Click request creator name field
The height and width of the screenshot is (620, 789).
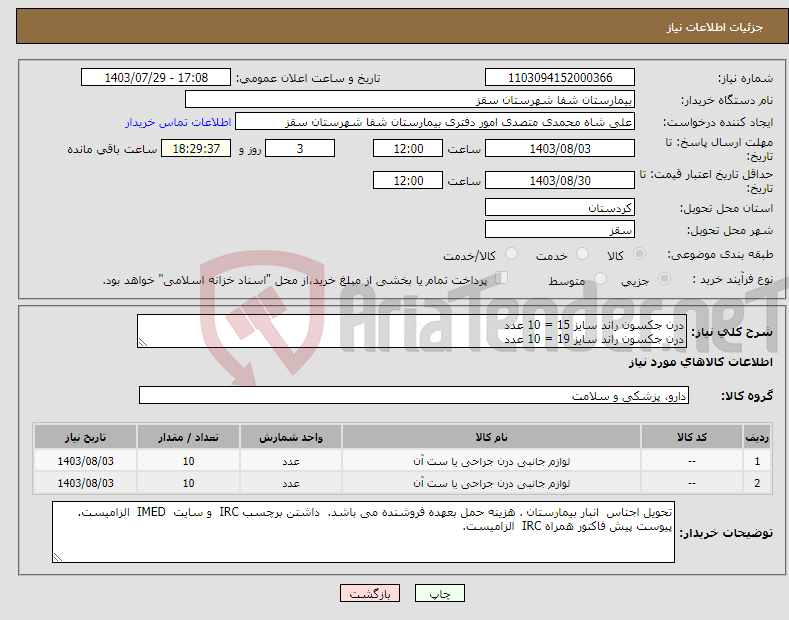click(x=435, y=122)
